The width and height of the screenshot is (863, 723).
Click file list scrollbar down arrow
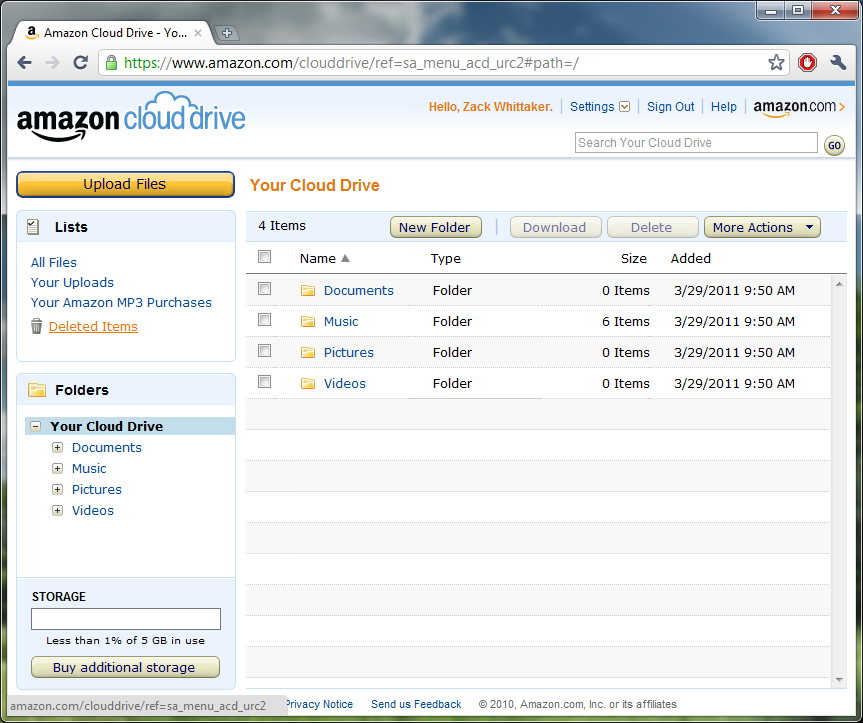839,680
